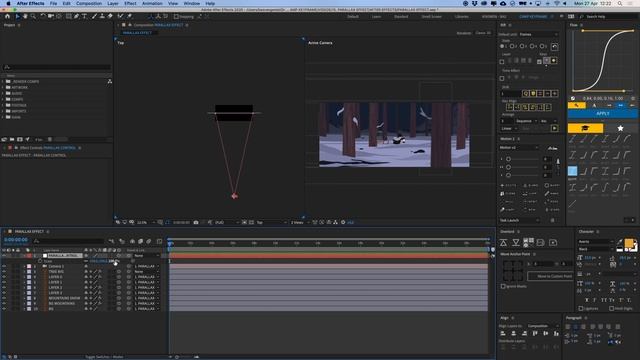Hide the MOUNTAINS SNOW layer
Image resolution: width=640 pixels, height=360 pixels.
(x=4, y=298)
